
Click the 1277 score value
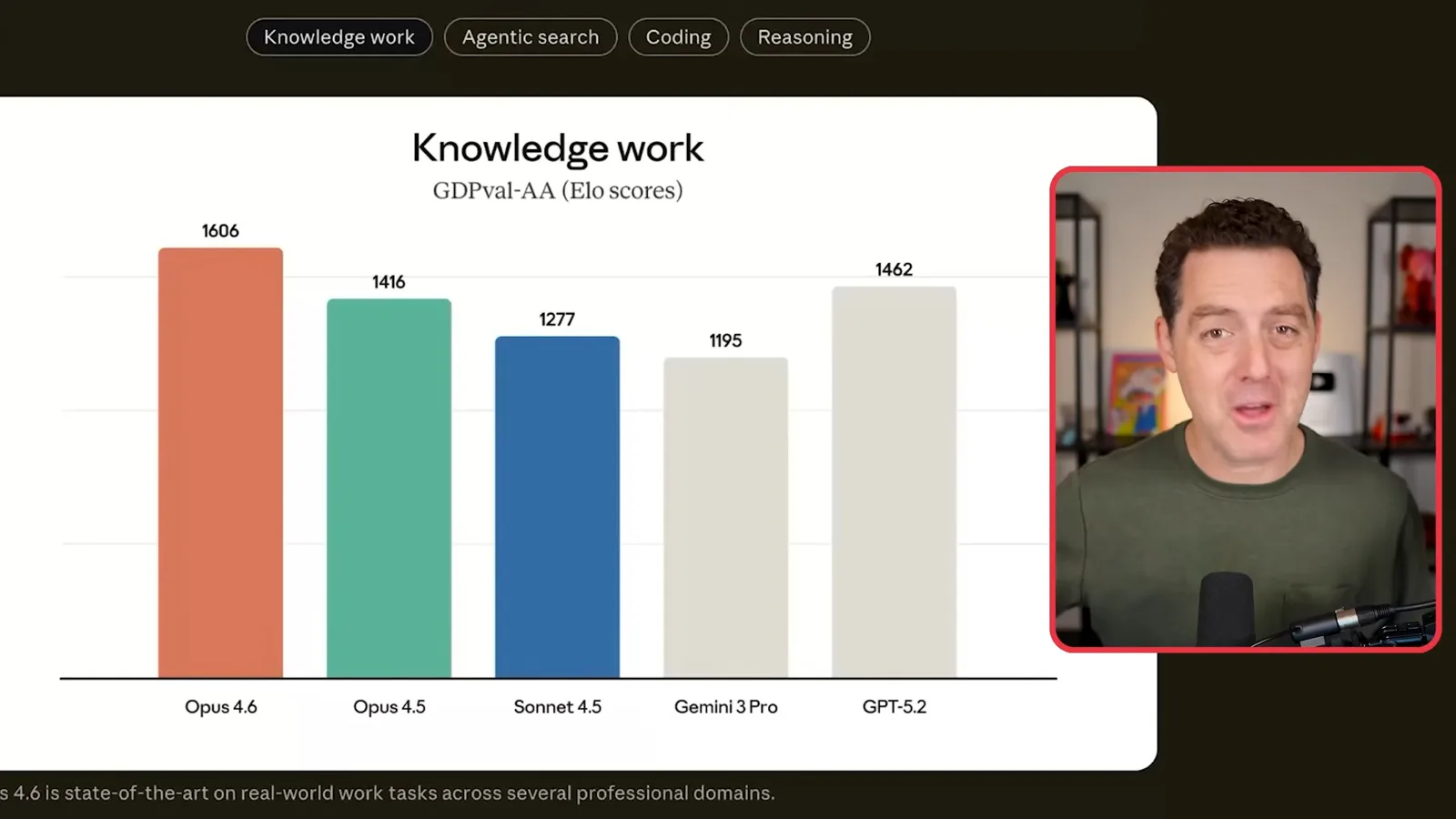coord(557,319)
